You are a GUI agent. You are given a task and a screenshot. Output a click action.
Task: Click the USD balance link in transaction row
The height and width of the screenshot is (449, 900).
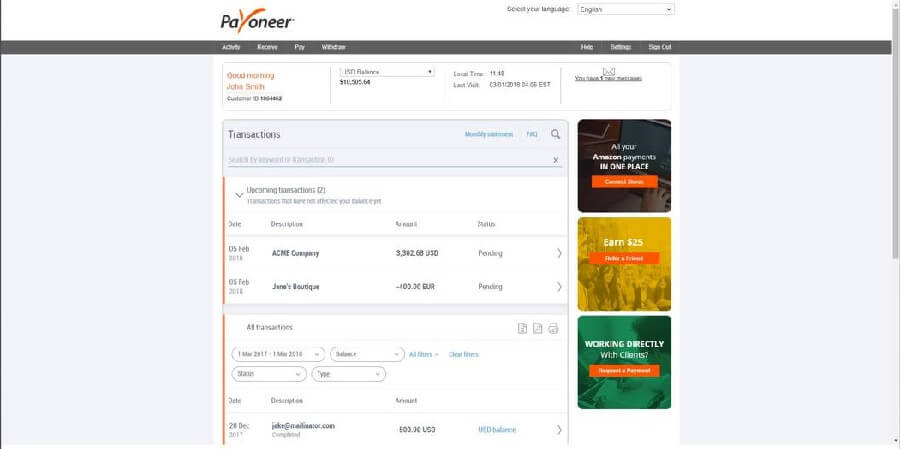[x=496, y=429]
